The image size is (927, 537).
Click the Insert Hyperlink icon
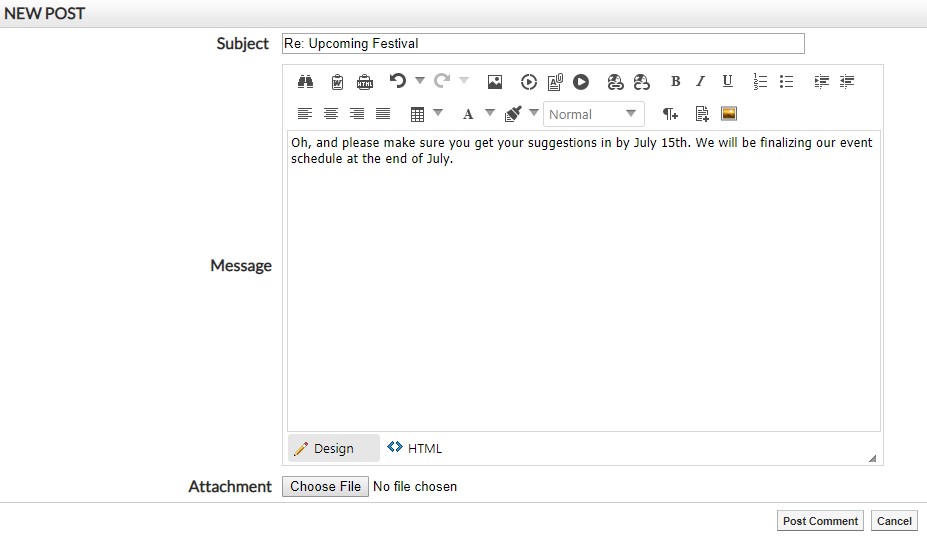615,82
